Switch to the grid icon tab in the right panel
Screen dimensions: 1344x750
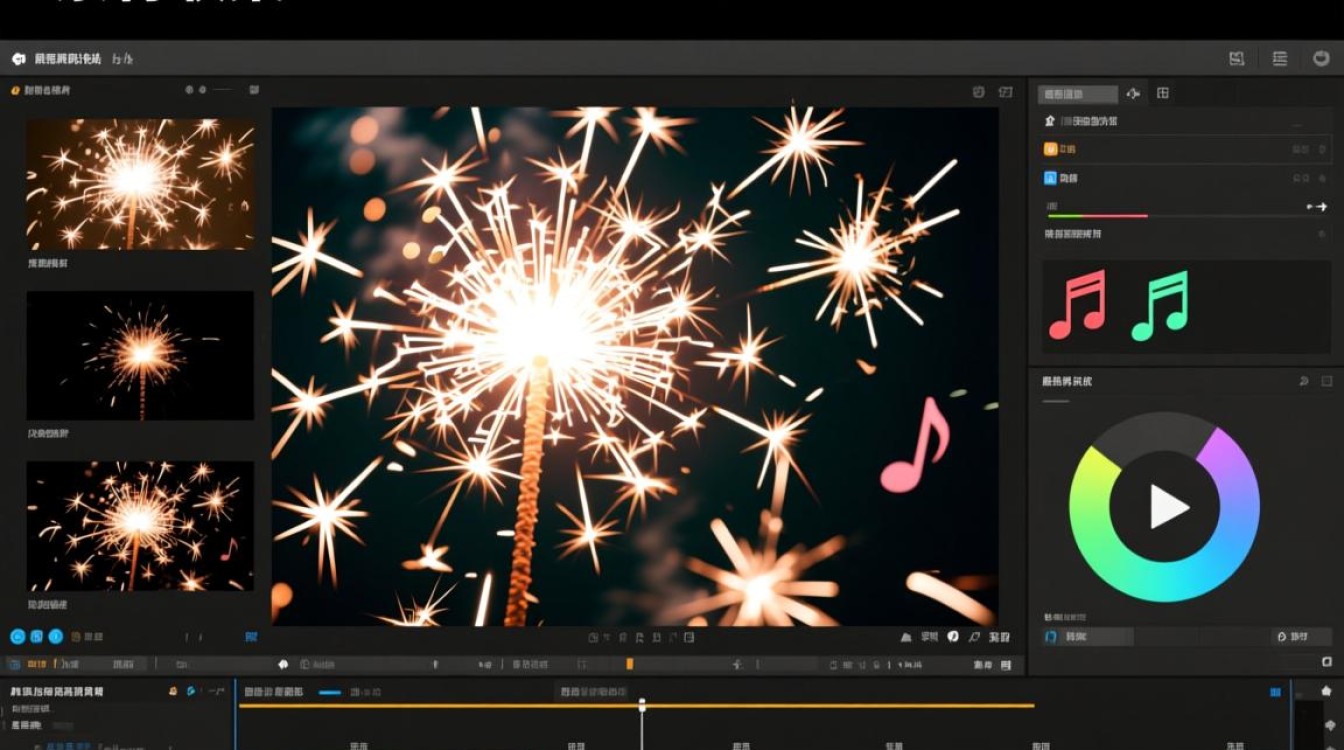[1163, 93]
